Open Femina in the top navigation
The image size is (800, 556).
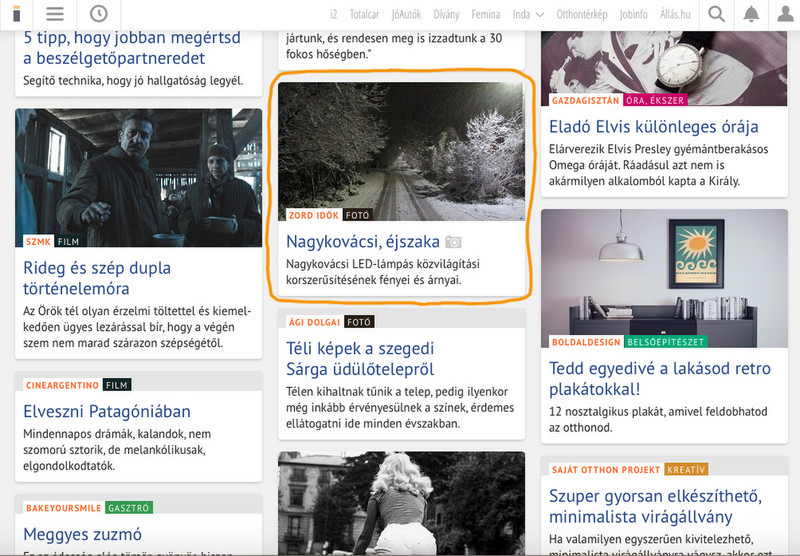point(485,15)
